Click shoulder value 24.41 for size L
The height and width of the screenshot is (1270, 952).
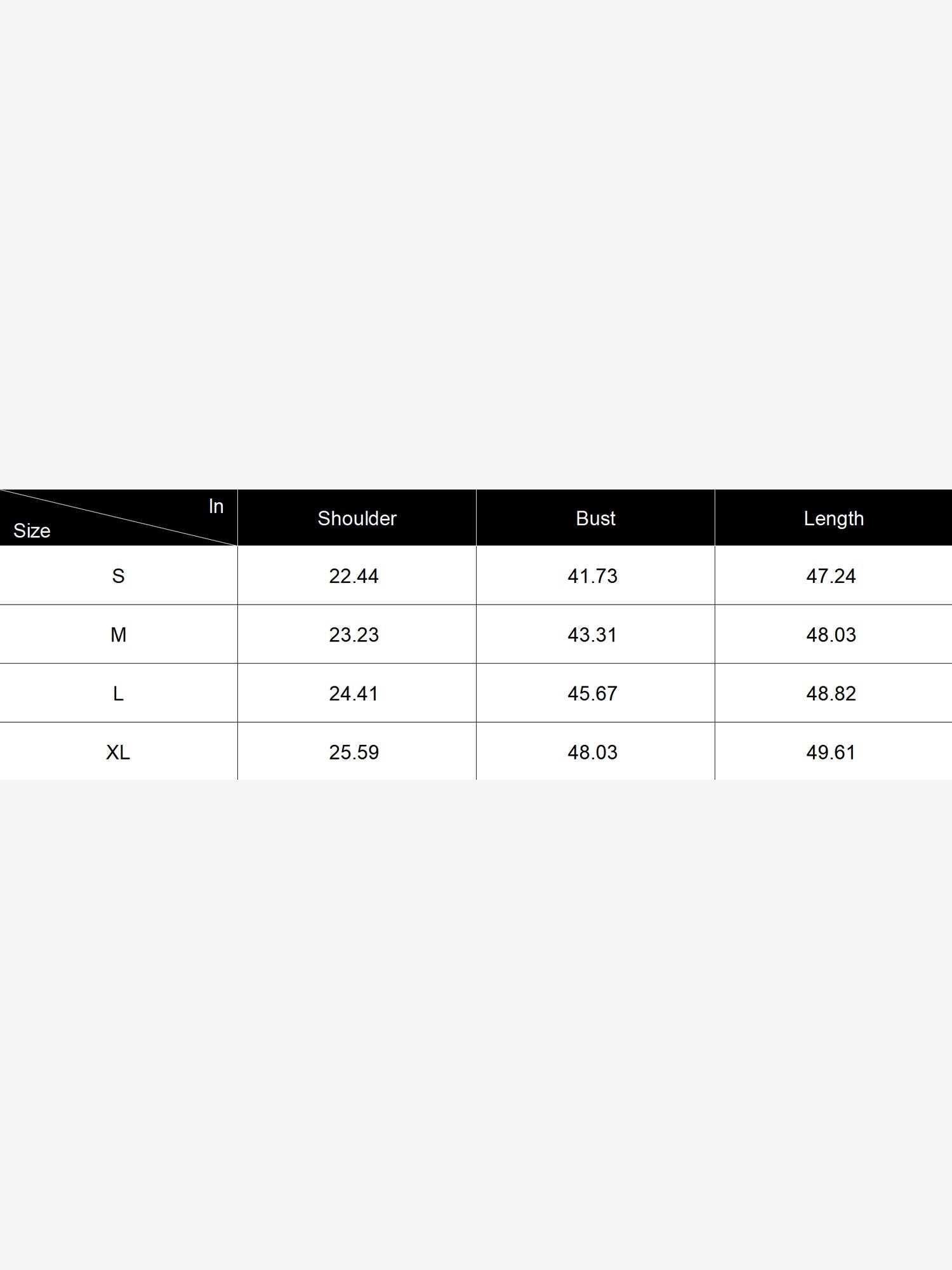354,693
